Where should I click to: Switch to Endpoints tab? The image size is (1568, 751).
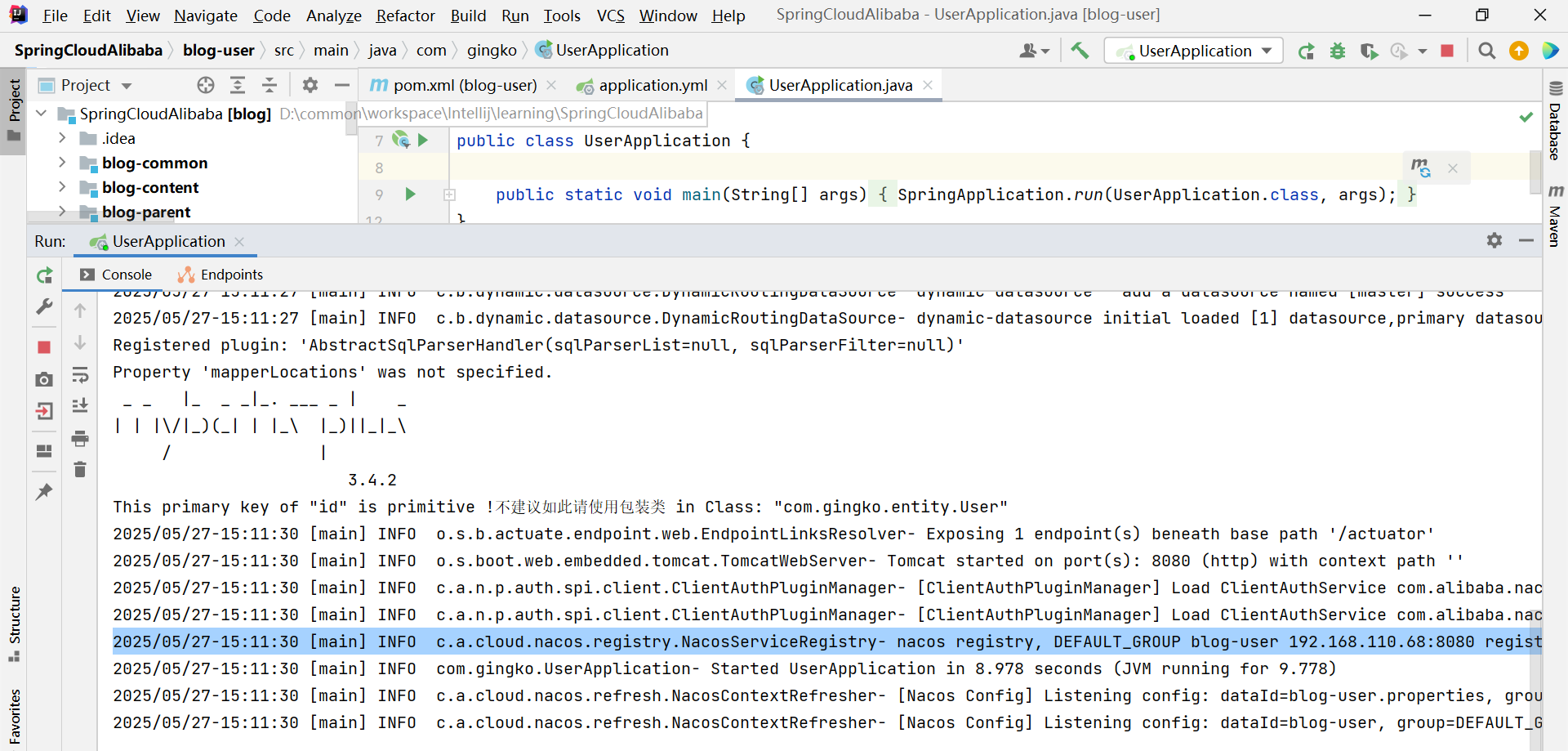[220, 275]
